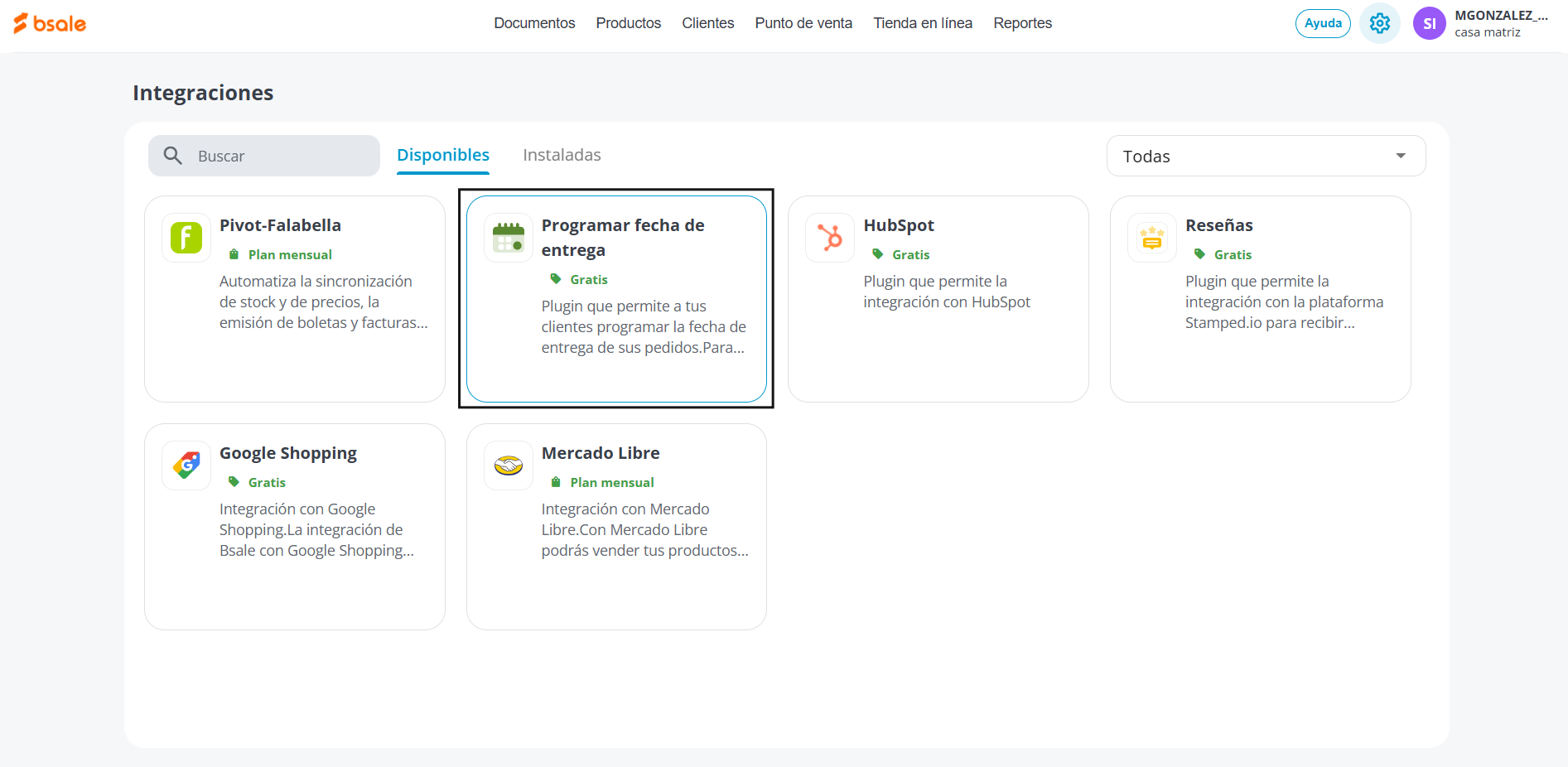Open the Google Shopping integration title
The image size is (1568, 767).
[288, 453]
